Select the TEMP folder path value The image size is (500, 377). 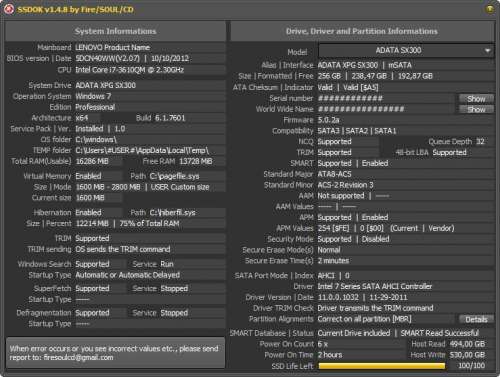(x=142, y=150)
